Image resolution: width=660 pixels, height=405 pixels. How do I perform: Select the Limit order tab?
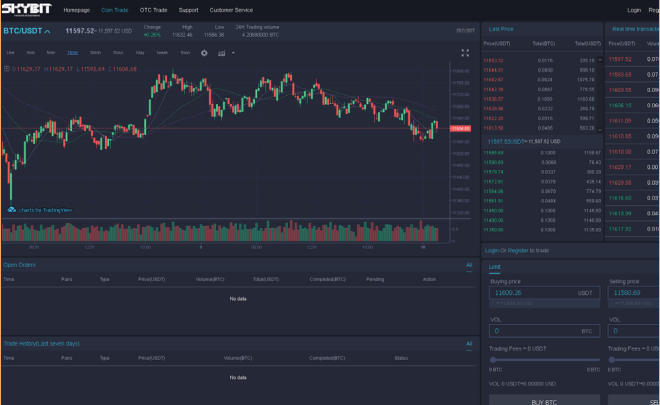[x=495, y=267]
